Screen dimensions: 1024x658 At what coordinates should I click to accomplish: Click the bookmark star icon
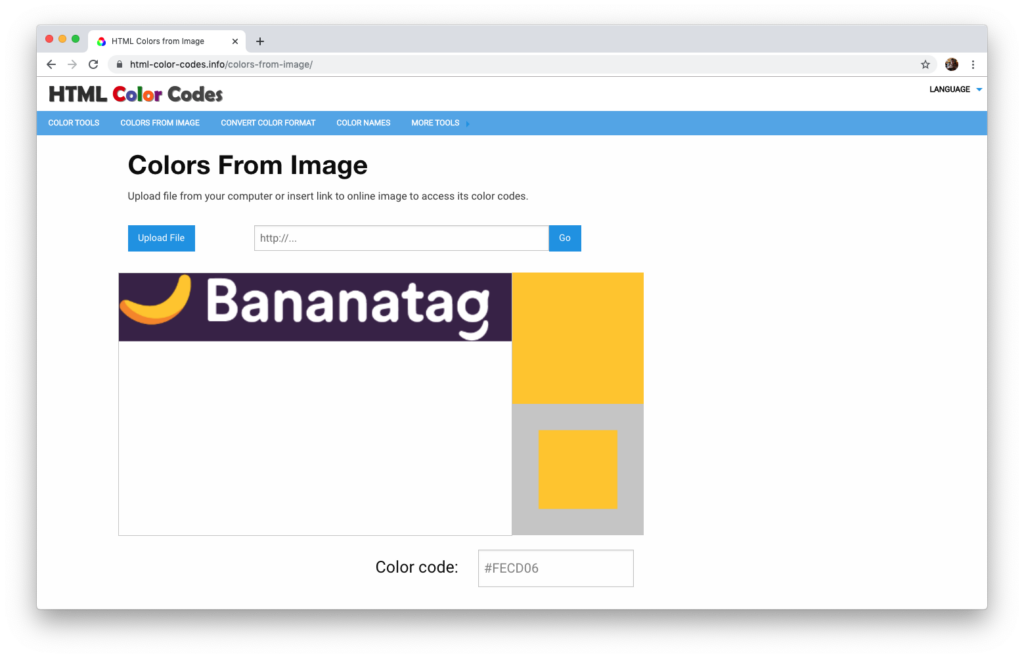(925, 63)
